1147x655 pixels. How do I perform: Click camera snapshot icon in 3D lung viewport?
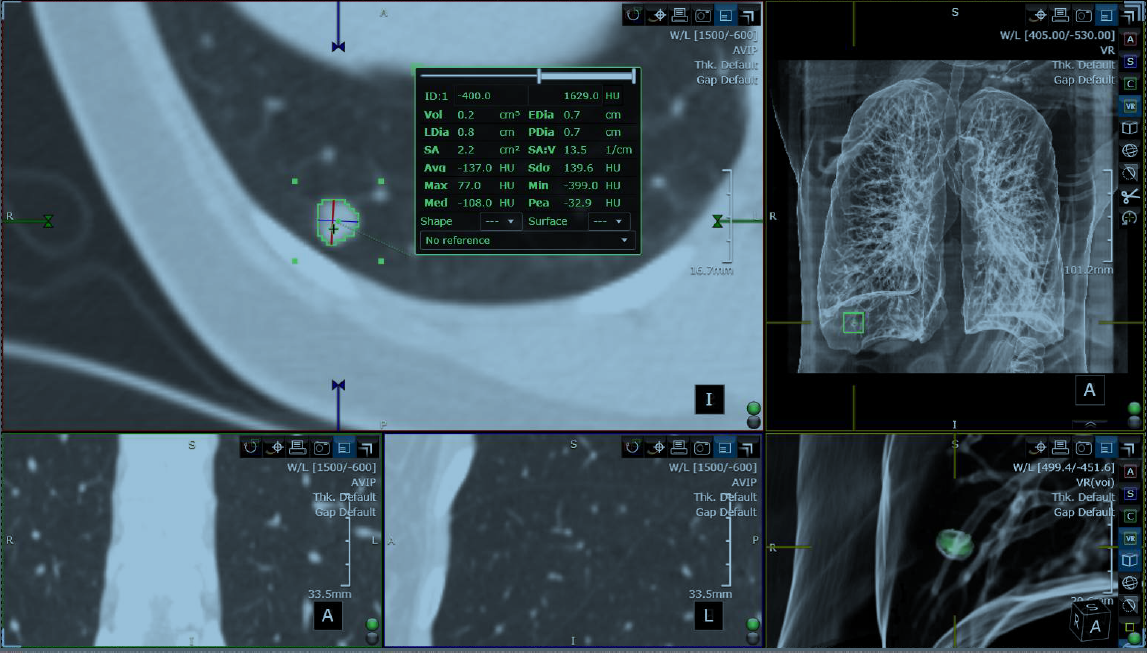click(x=1084, y=15)
